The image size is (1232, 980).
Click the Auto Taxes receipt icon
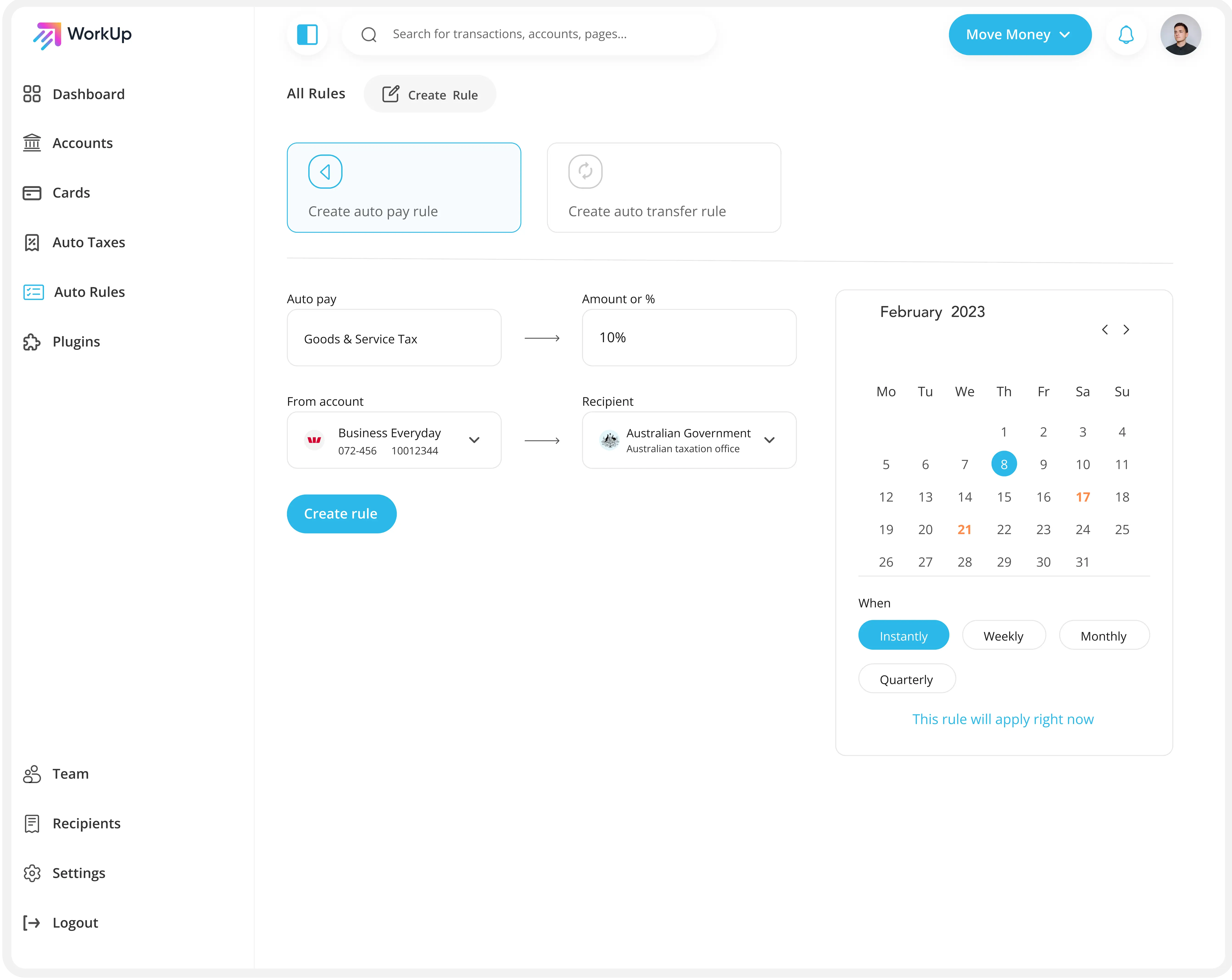tap(32, 242)
